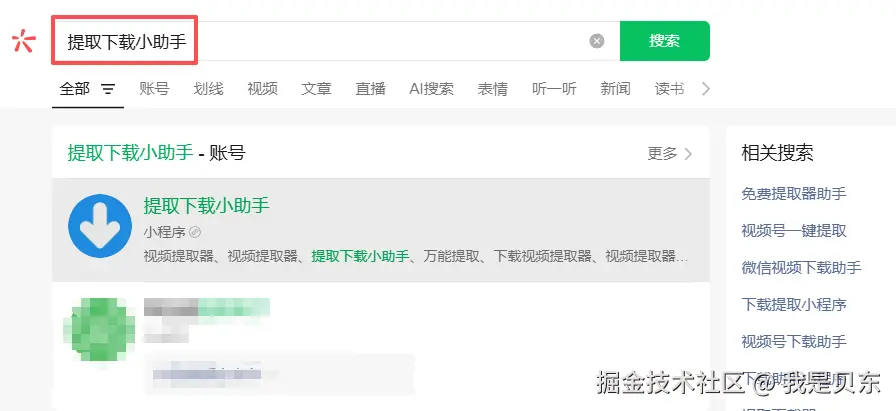This screenshot has width=896, height=411.
Task: Switch to the 读书 tab
Action: tap(669, 89)
